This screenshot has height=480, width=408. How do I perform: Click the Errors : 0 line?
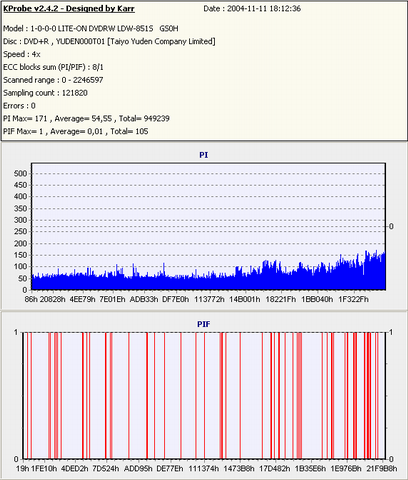19,106
